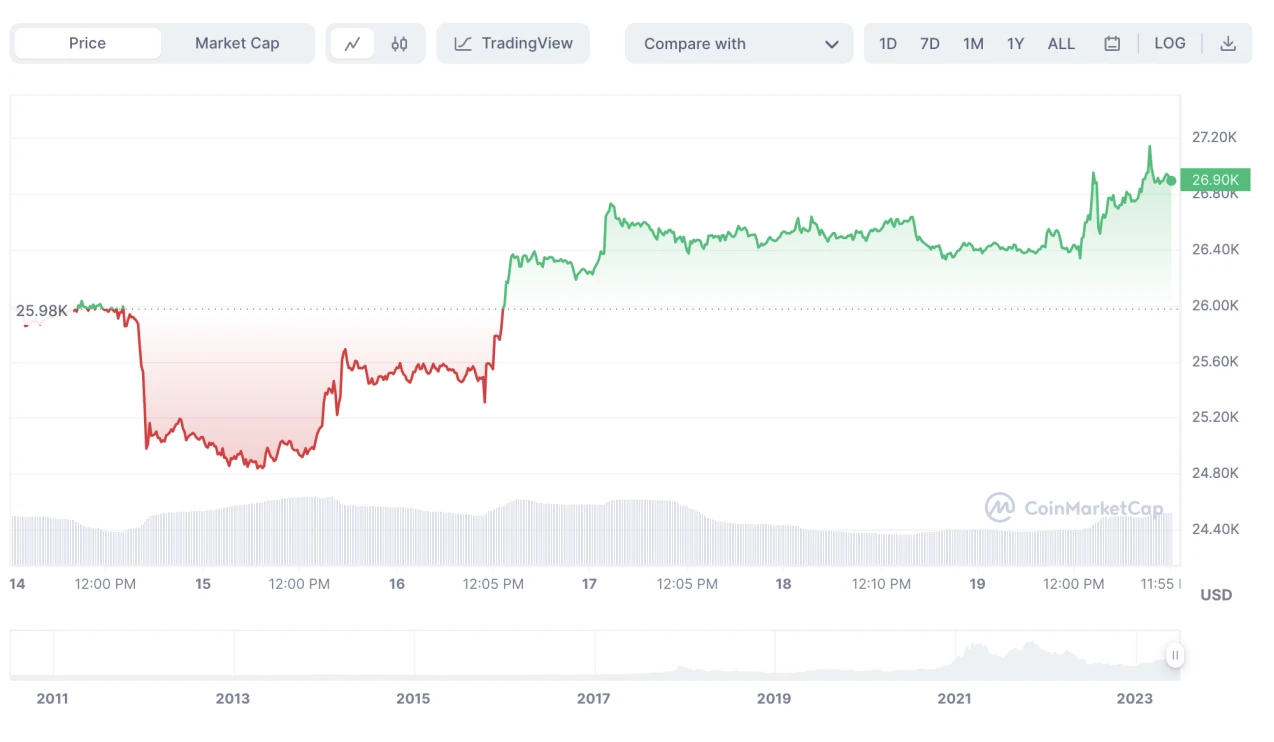
Task: Select the 1D time range
Action: click(888, 44)
